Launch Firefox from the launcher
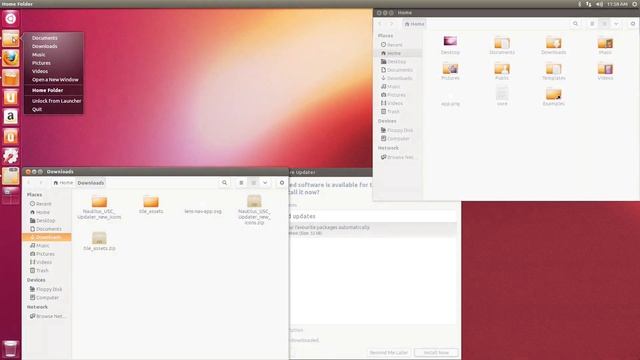 tap(11, 58)
